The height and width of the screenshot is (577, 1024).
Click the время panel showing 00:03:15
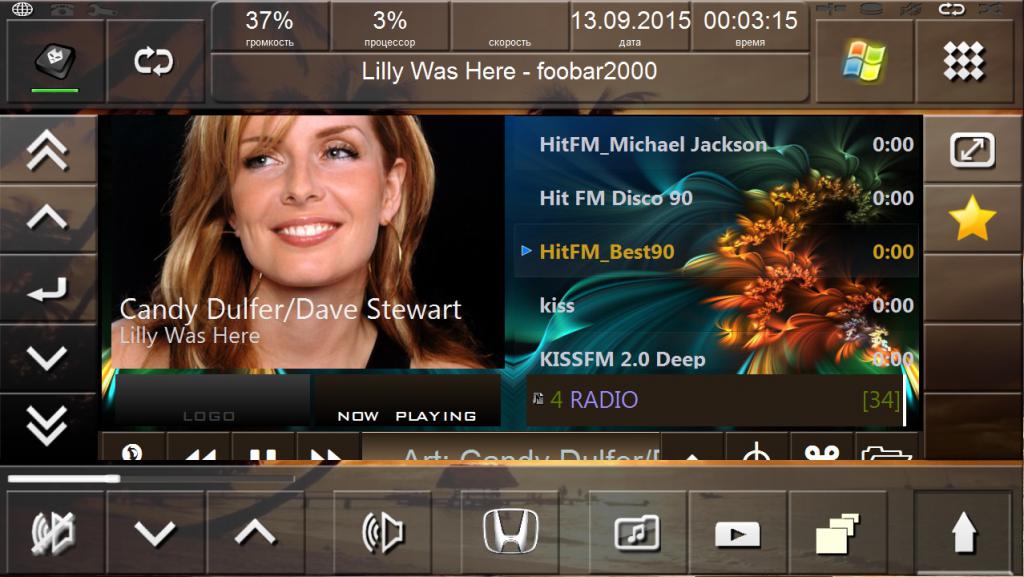pos(750,27)
